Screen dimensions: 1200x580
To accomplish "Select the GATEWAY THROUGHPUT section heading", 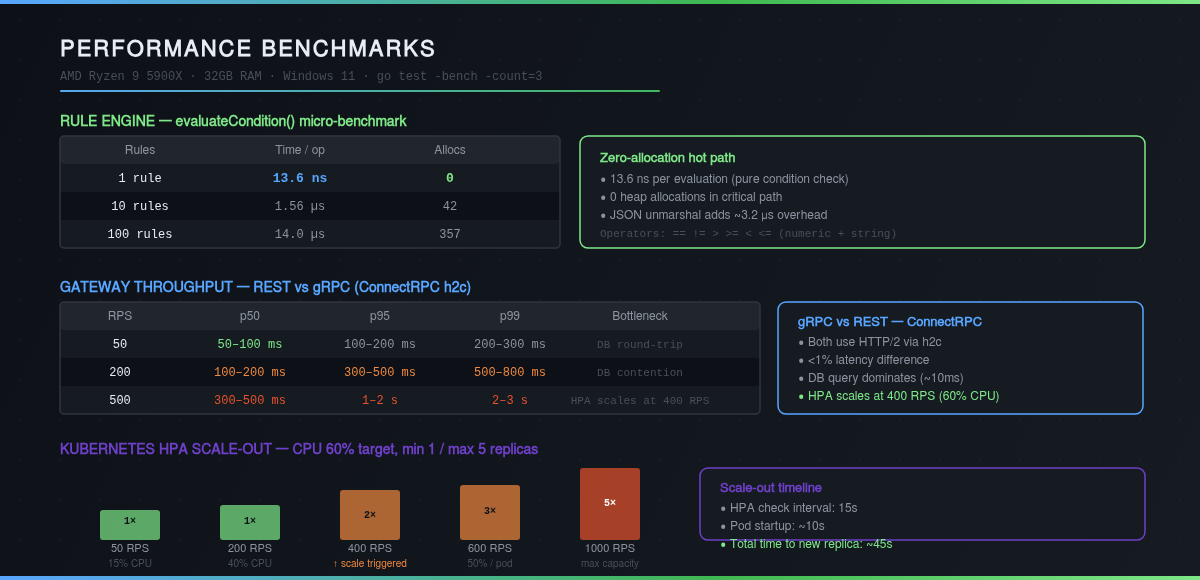I will pyautogui.click(x=265, y=286).
